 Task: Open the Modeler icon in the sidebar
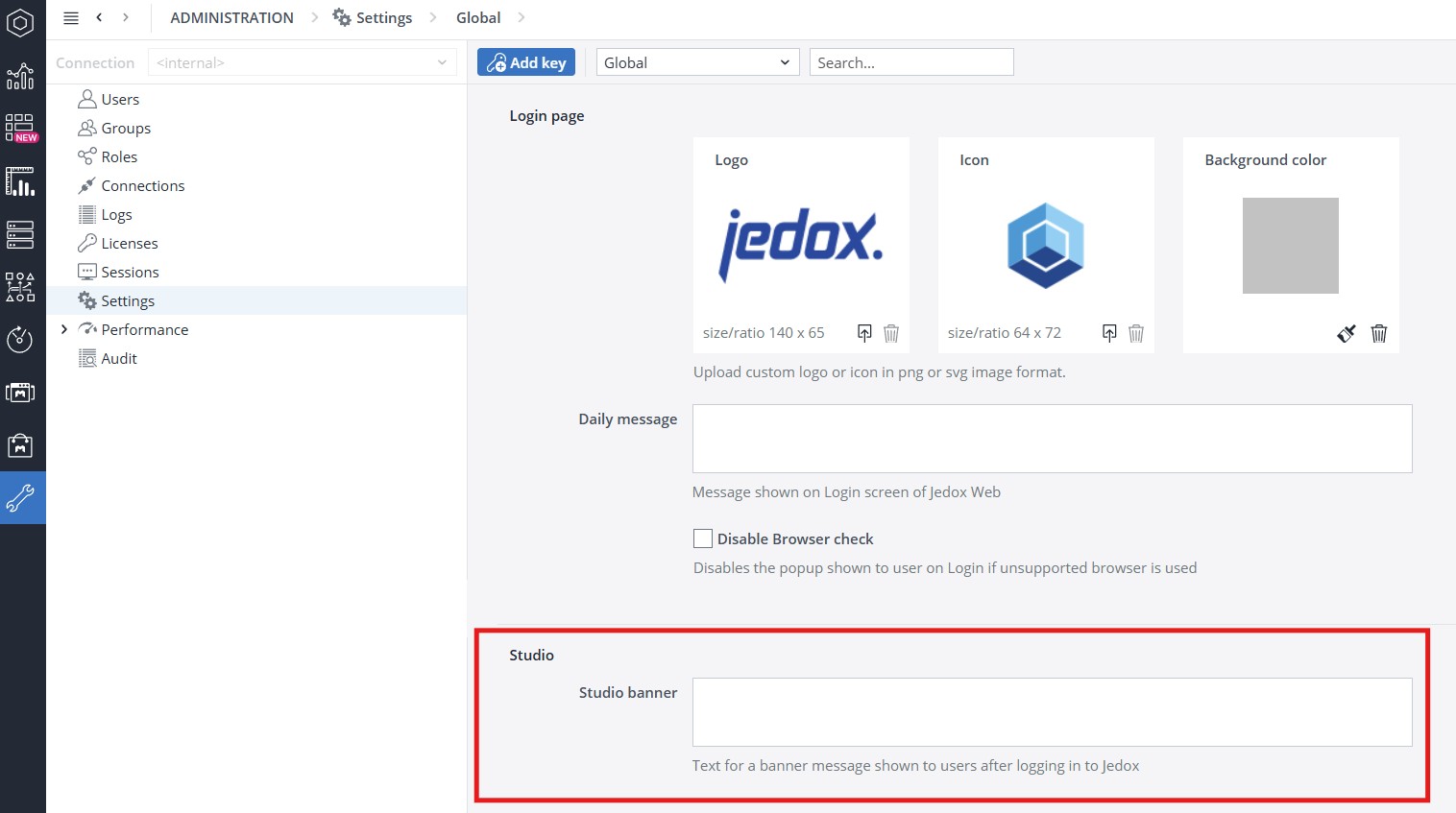coord(21,233)
